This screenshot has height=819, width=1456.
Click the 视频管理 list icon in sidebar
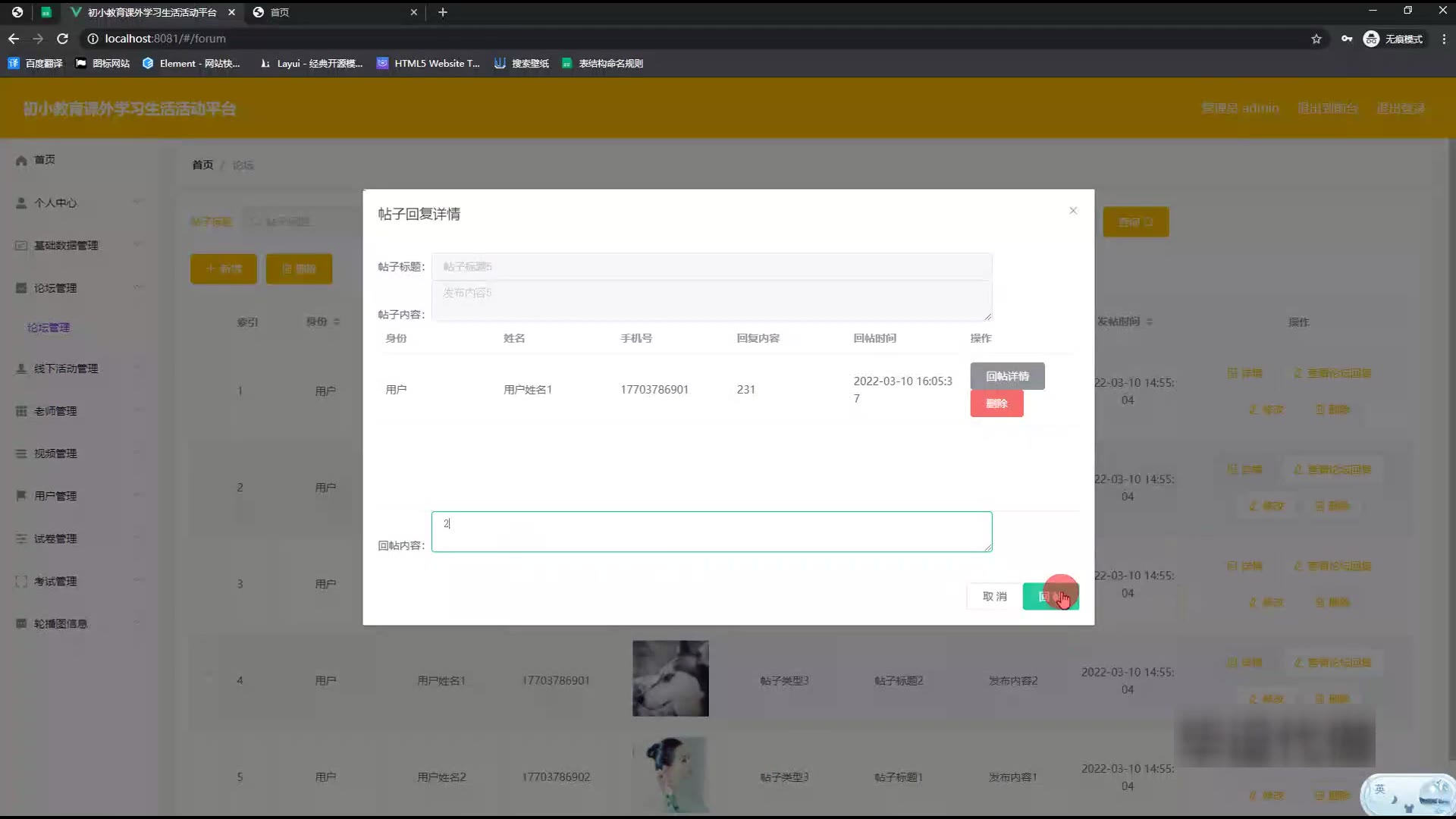point(21,453)
